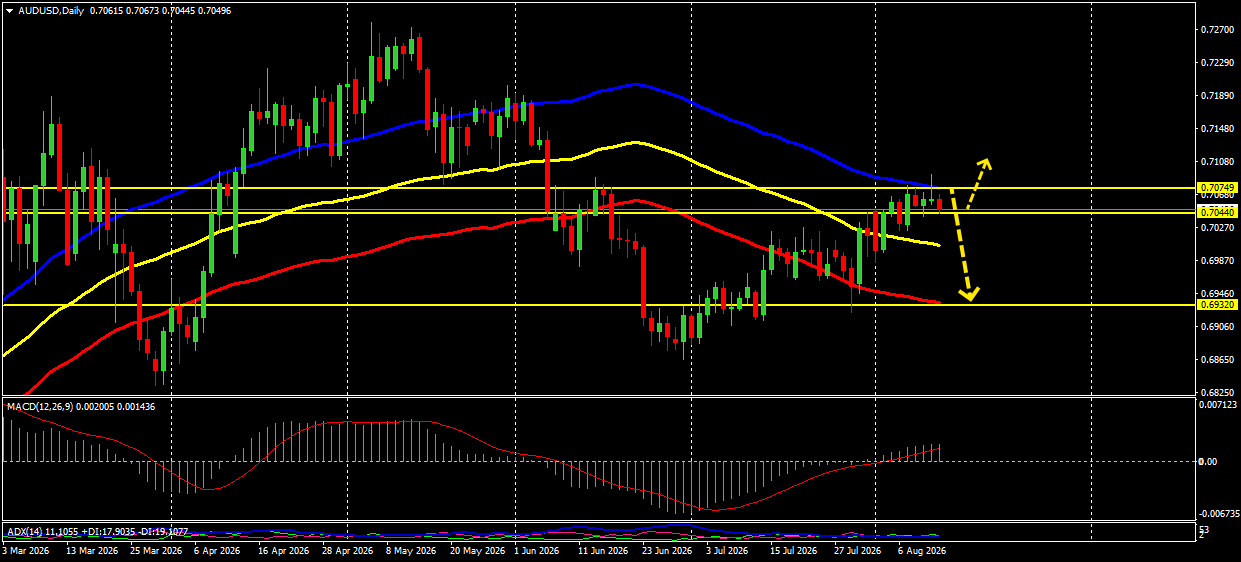Select the AUDUSD,Daily chart title text

52,10
